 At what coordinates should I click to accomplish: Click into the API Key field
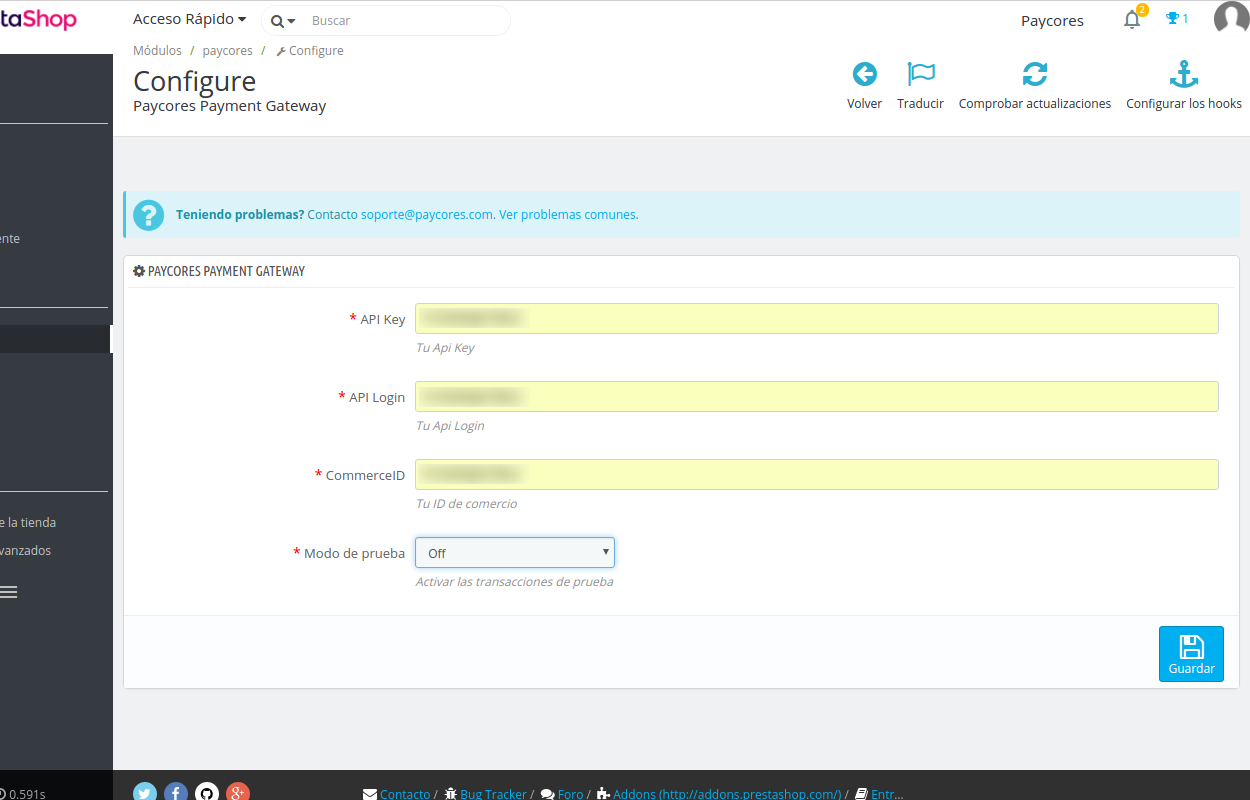(817, 318)
